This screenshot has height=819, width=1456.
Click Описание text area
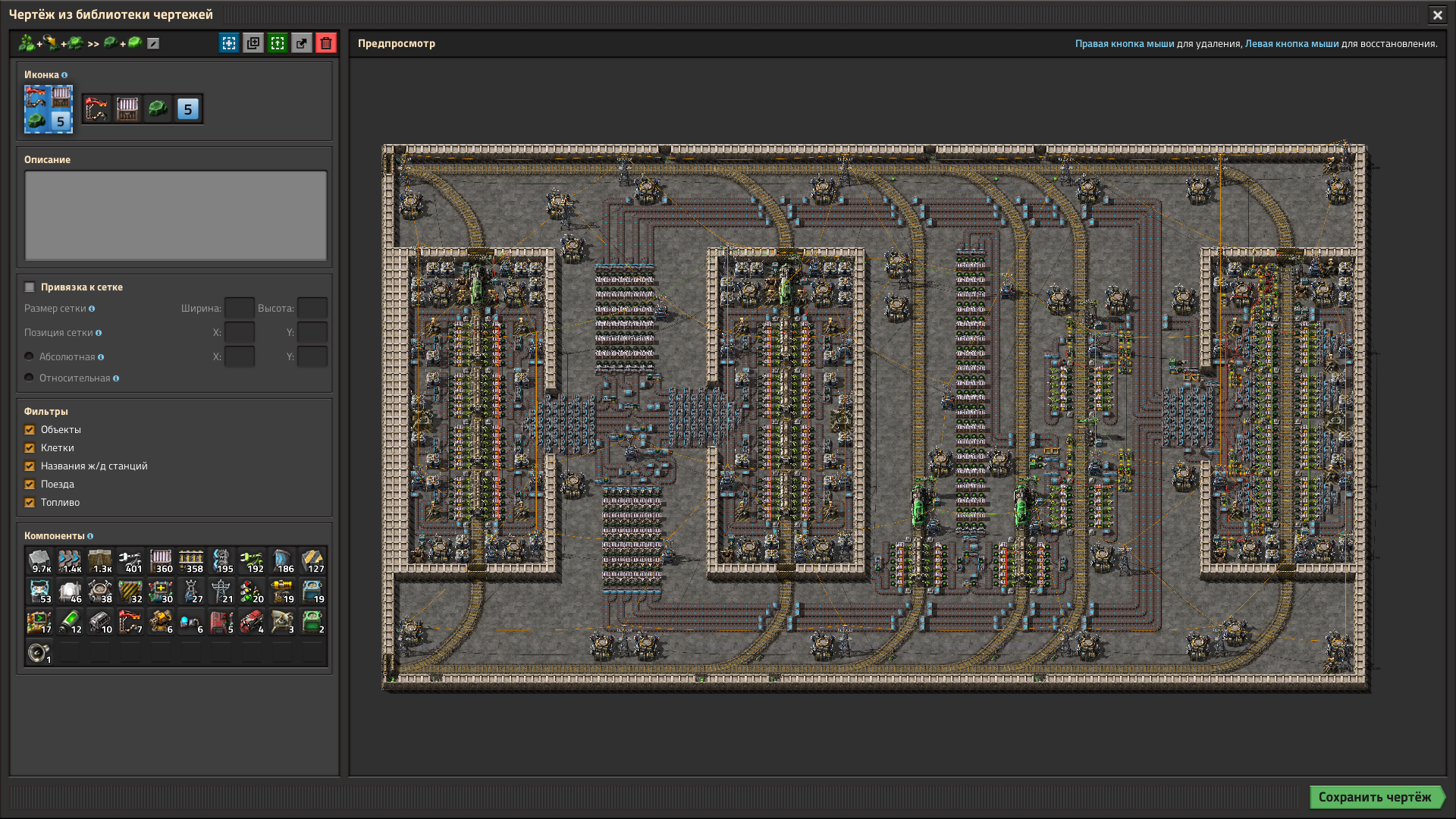[176, 215]
